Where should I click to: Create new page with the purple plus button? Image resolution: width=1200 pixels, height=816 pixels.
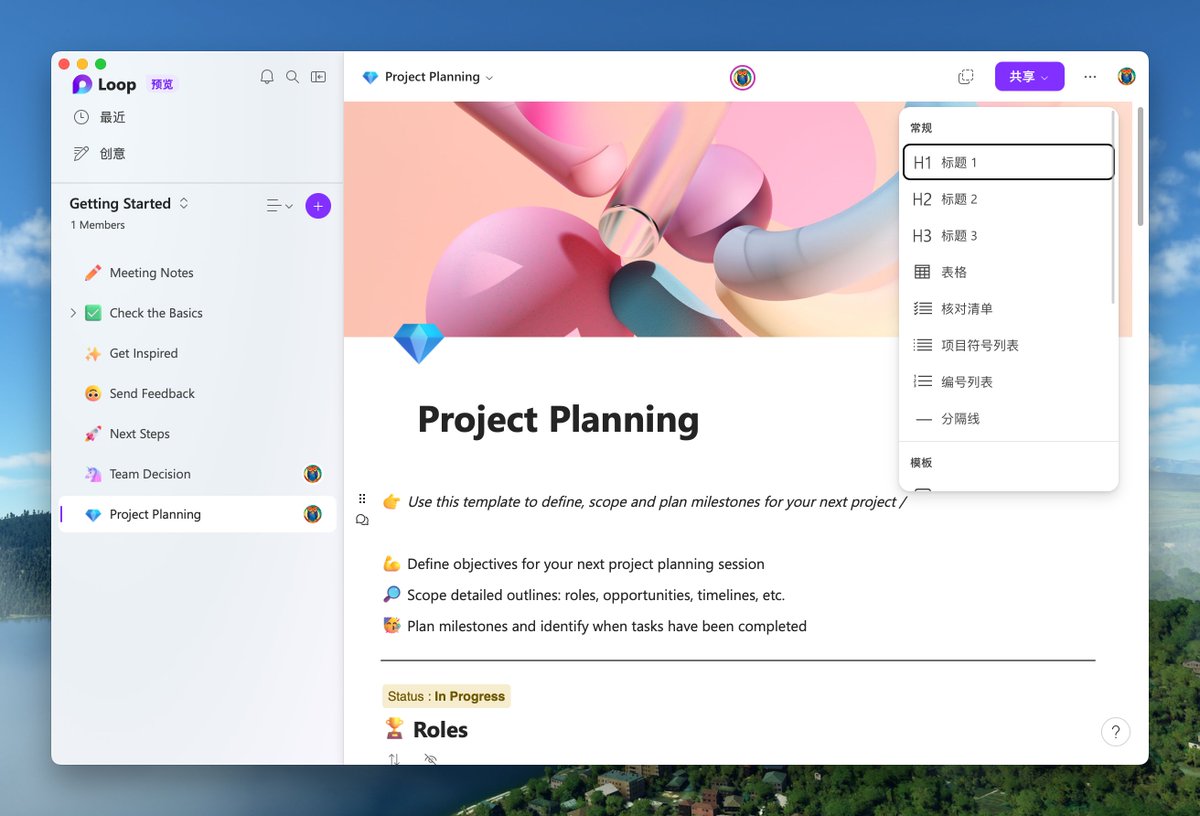click(x=318, y=205)
